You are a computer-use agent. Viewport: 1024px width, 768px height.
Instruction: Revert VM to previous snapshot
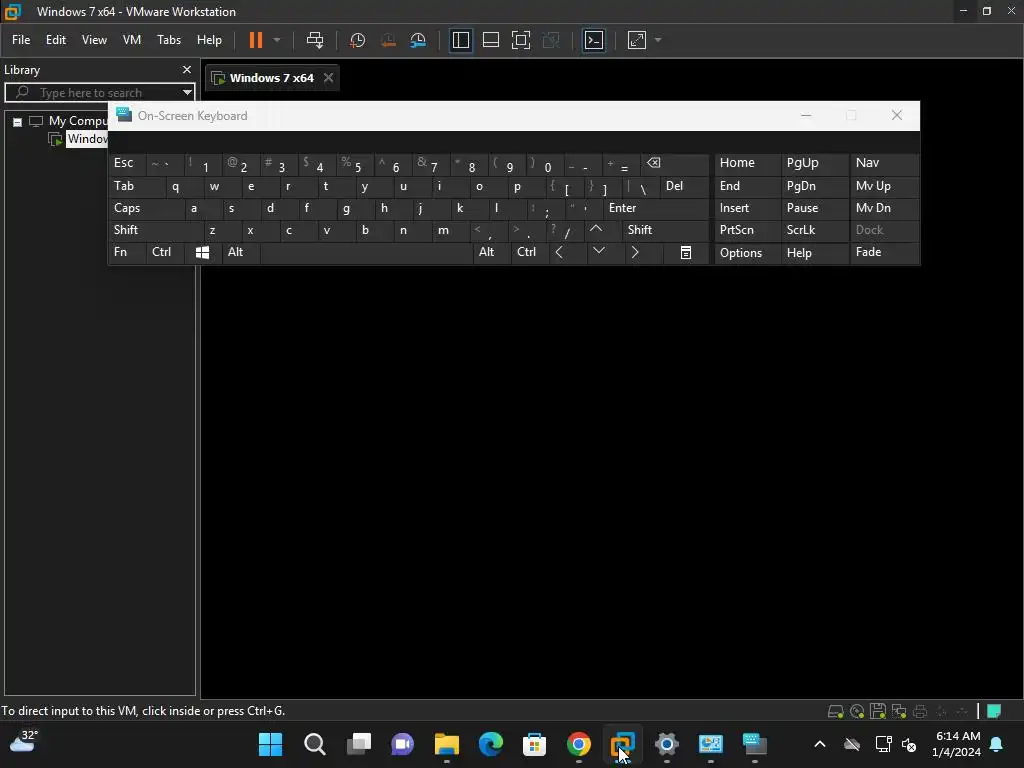pos(388,40)
